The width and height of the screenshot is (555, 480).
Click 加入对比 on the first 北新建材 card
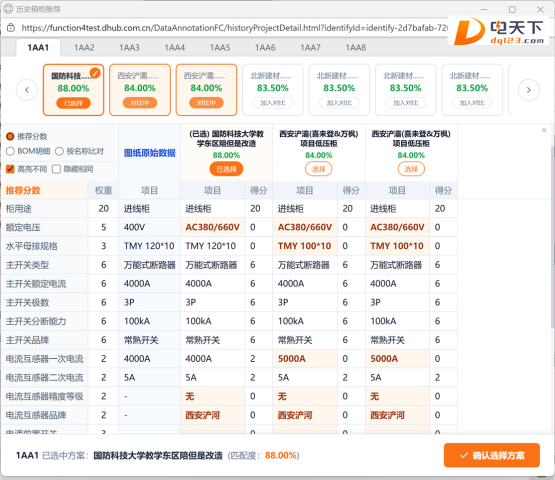[x=273, y=103]
